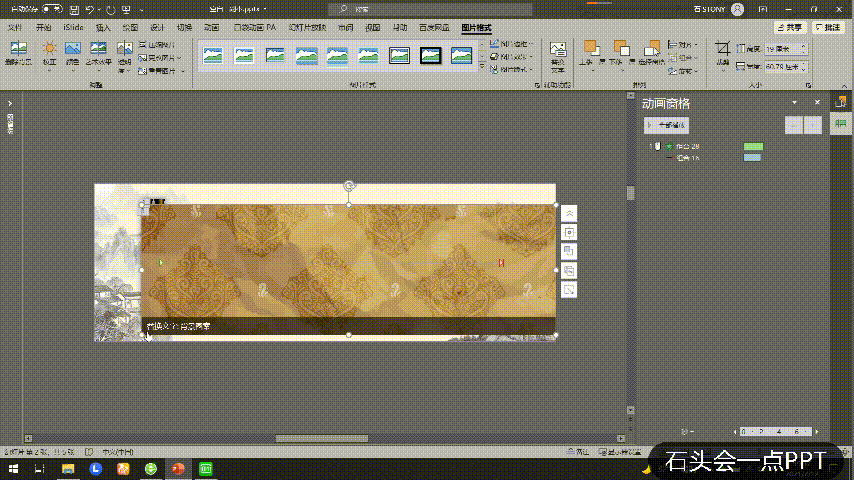
Task: Open File Explorer from the taskbar
Action: 68,469
